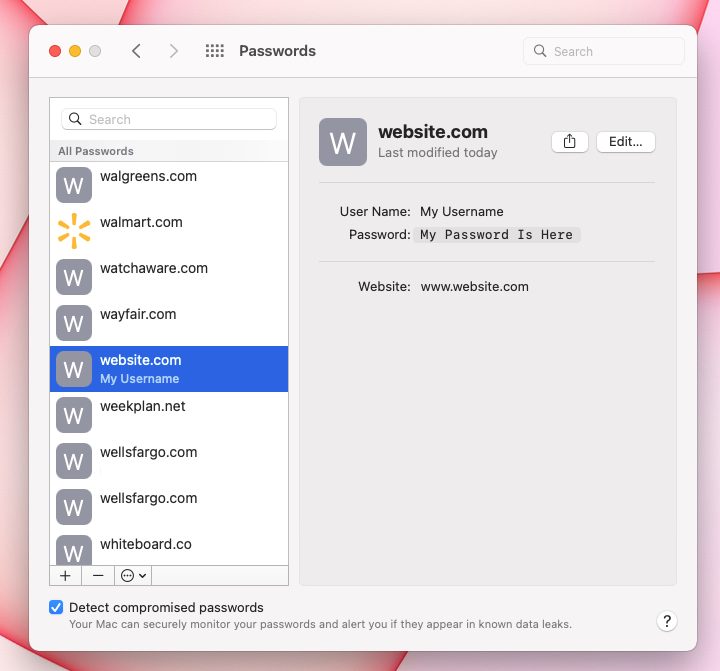Click the W icon beside walgreens.com
Image resolution: width=720 pixels, height=671 pixels.
[74, 185]
